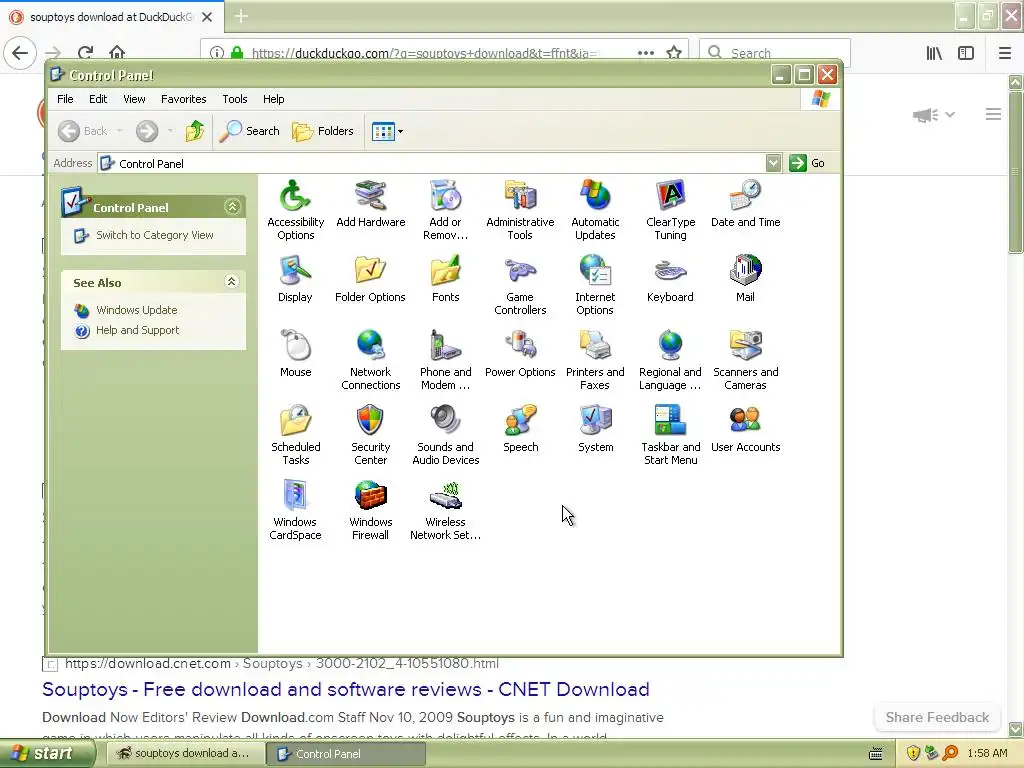
Task: Open the Help menu
Action: click(x=273, y=99)
